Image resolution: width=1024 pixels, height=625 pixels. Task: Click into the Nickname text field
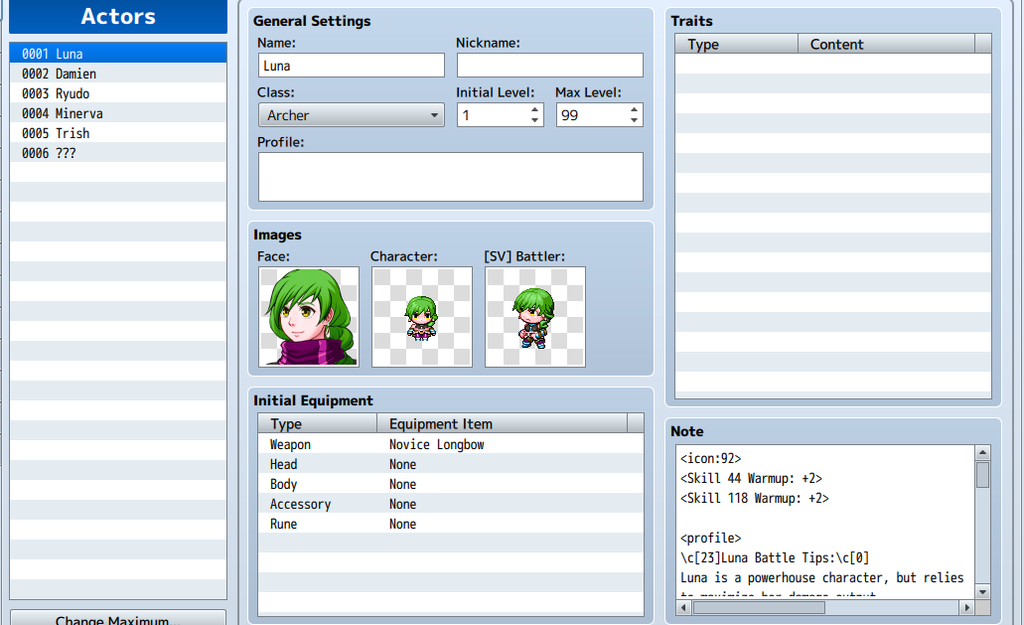(x=549, y=66)
